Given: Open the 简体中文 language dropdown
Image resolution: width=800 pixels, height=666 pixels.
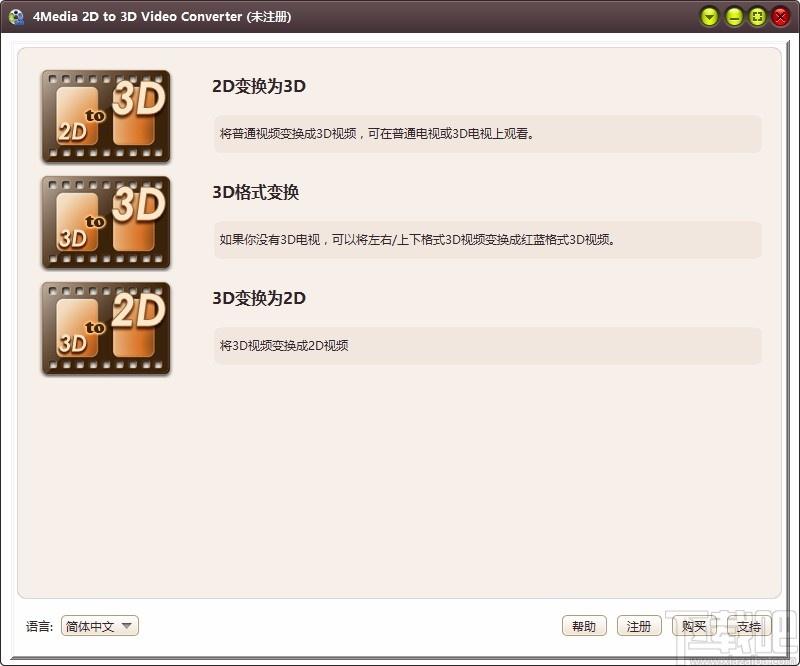Looking at the screenshot, I should [x=100, y=626].
